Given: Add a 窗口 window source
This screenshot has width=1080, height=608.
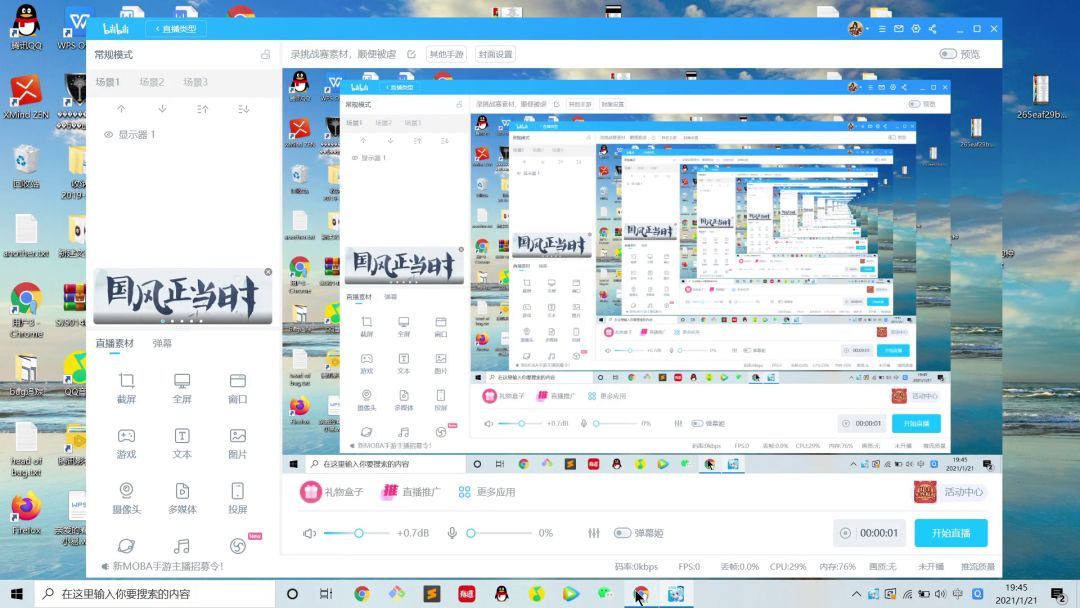Looking at the screenshot, I should [x=238, y=388].
